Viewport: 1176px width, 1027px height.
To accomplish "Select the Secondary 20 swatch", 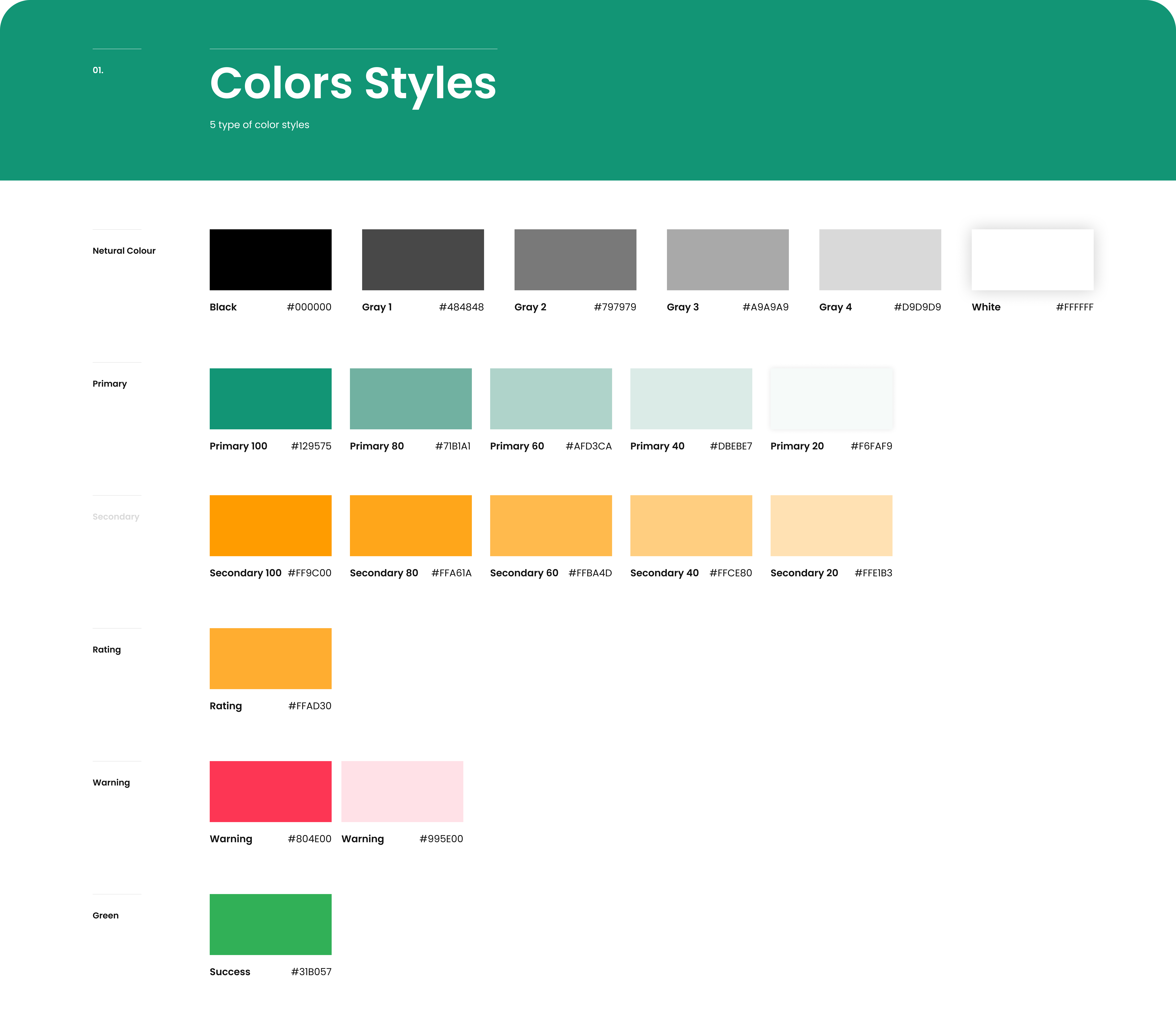I will [831, 526].
